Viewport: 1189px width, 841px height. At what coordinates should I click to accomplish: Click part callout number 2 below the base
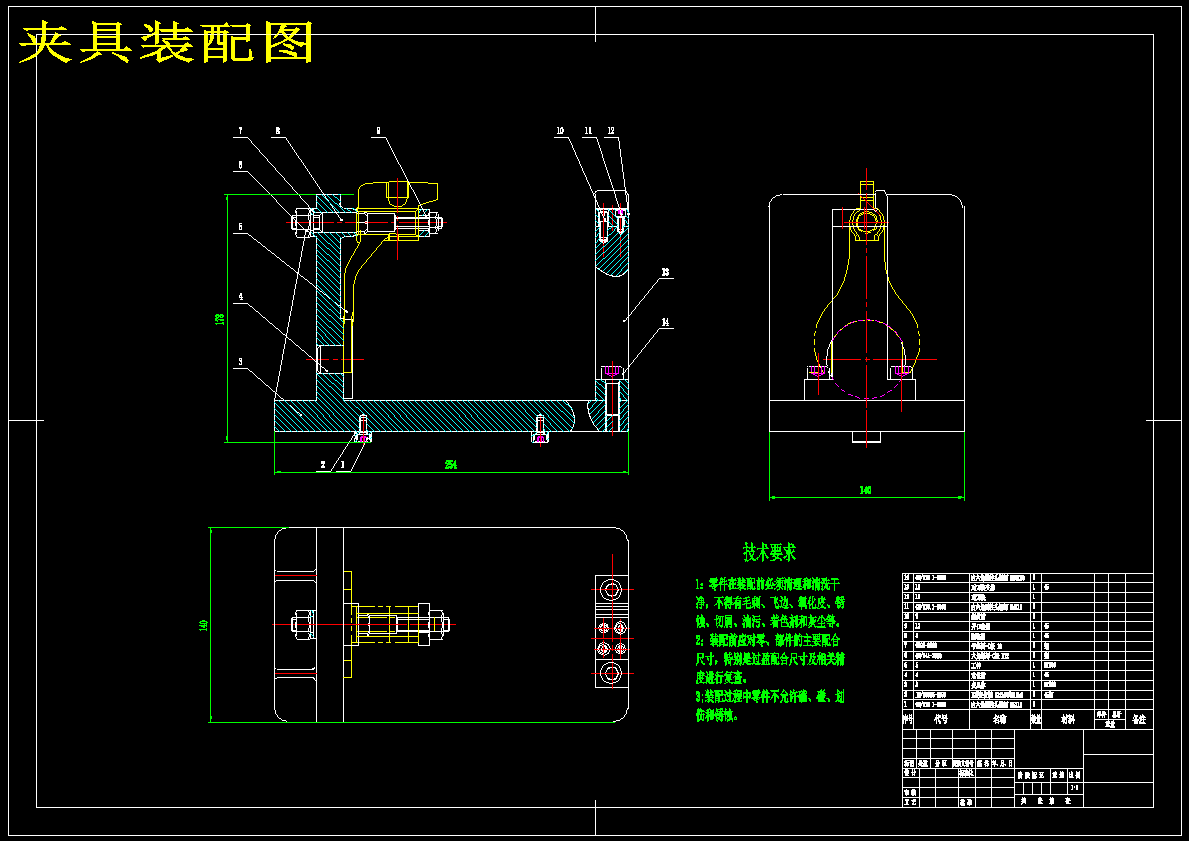(x=323, y=465)
